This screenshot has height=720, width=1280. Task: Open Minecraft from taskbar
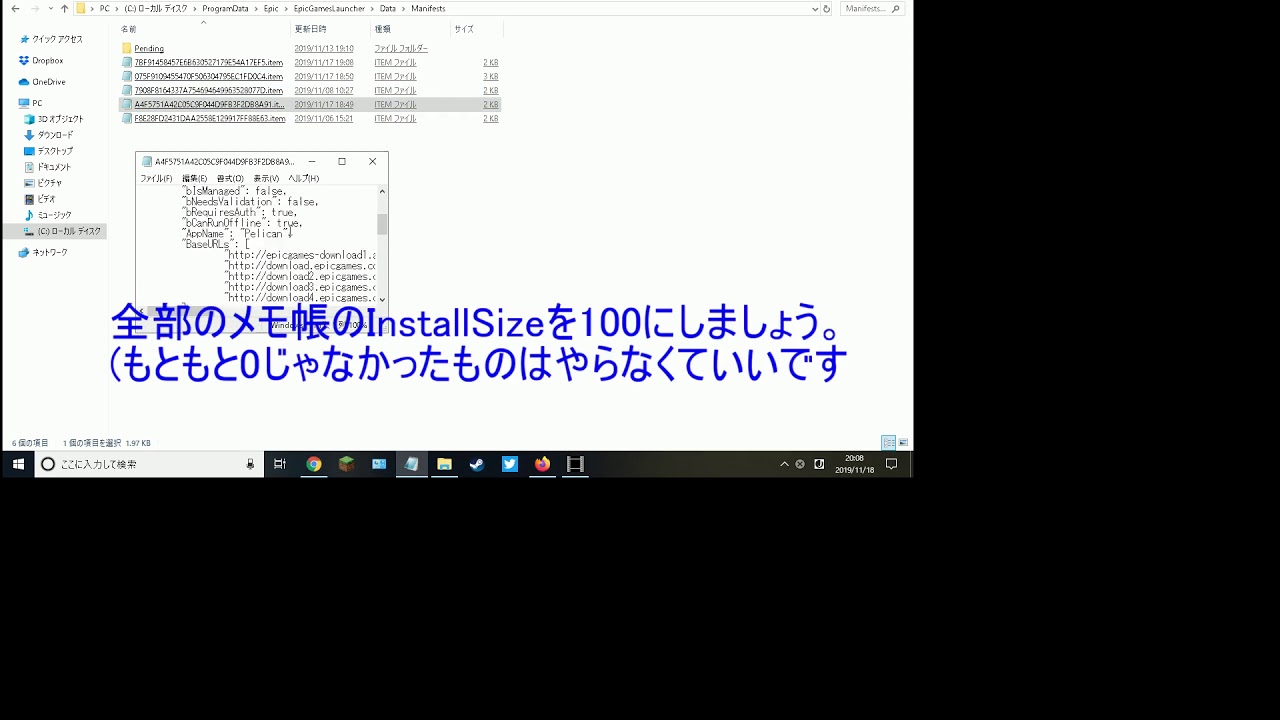click(346, 464)
